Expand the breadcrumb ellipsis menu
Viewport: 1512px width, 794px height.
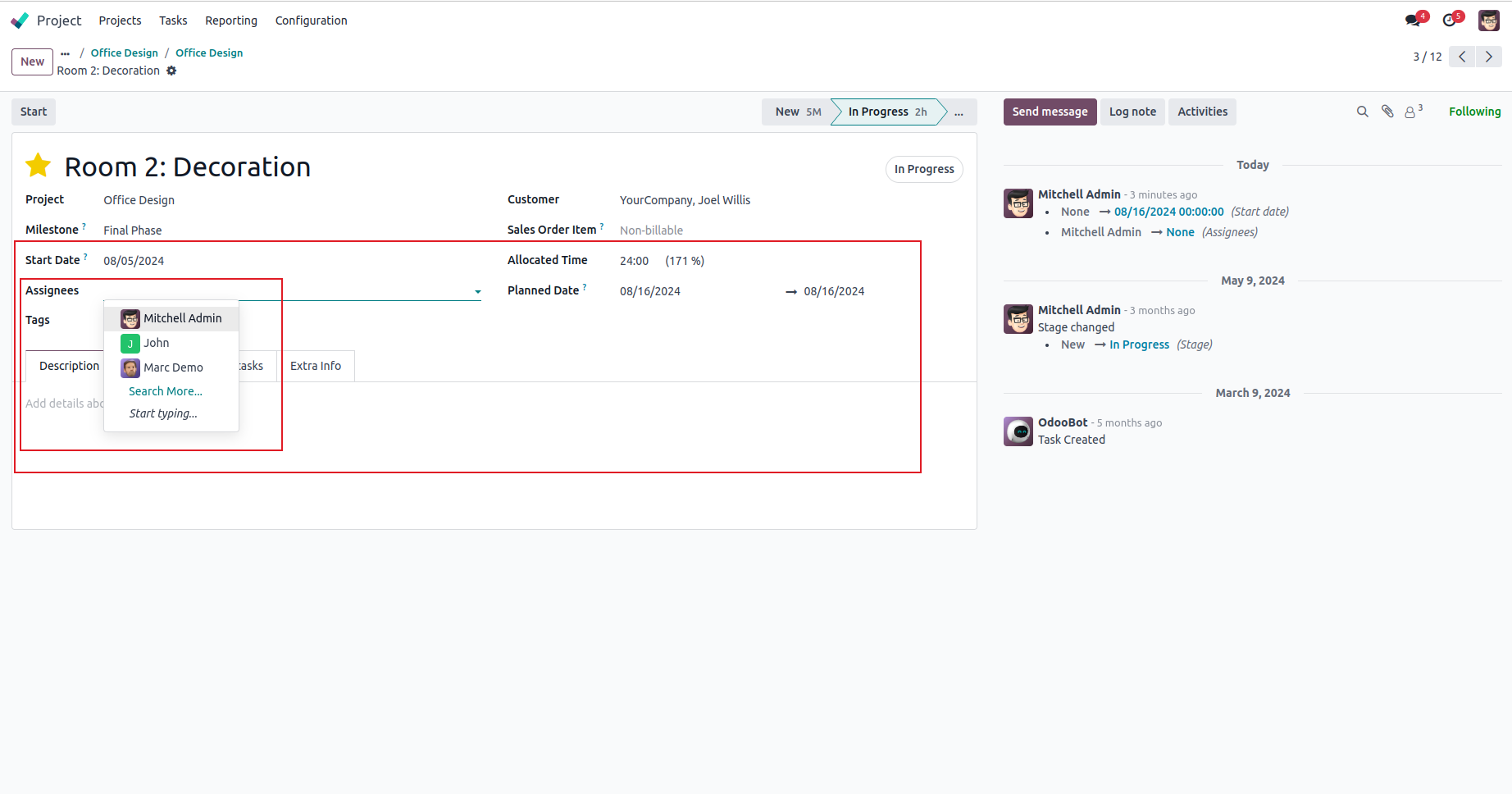pos(66,53)
